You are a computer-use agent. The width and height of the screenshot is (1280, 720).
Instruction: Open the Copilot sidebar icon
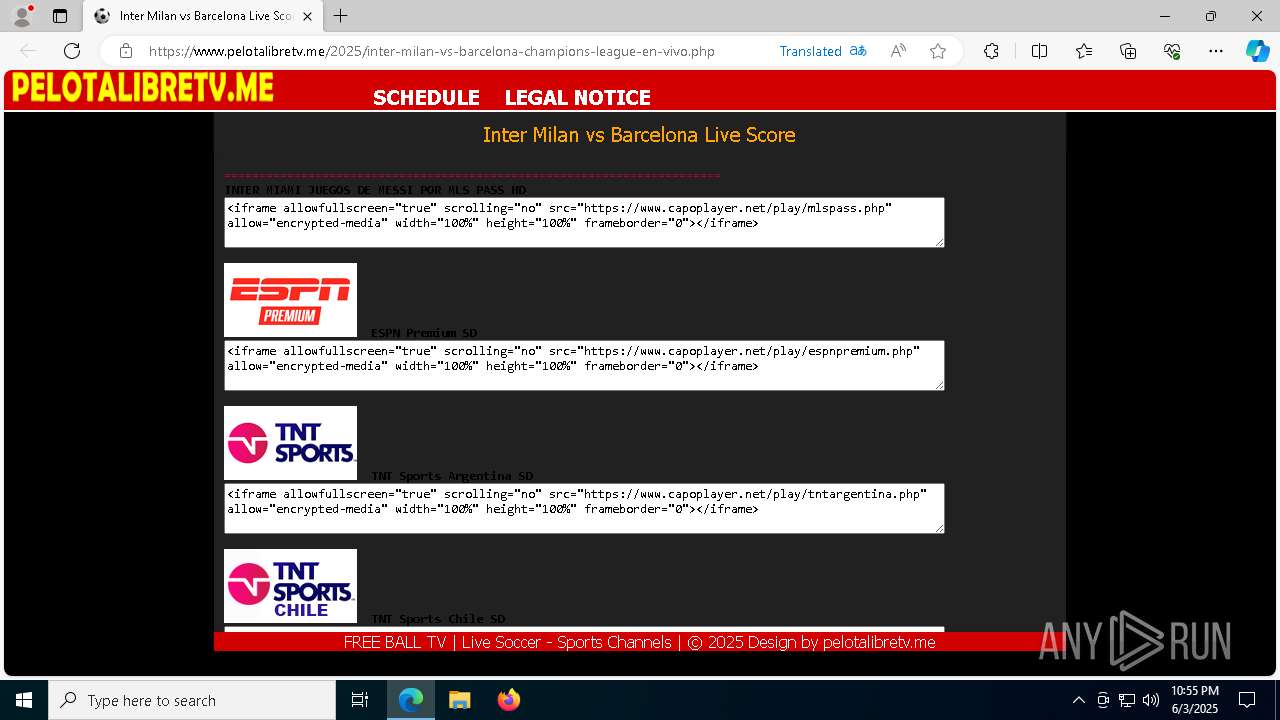point(1257,51)
